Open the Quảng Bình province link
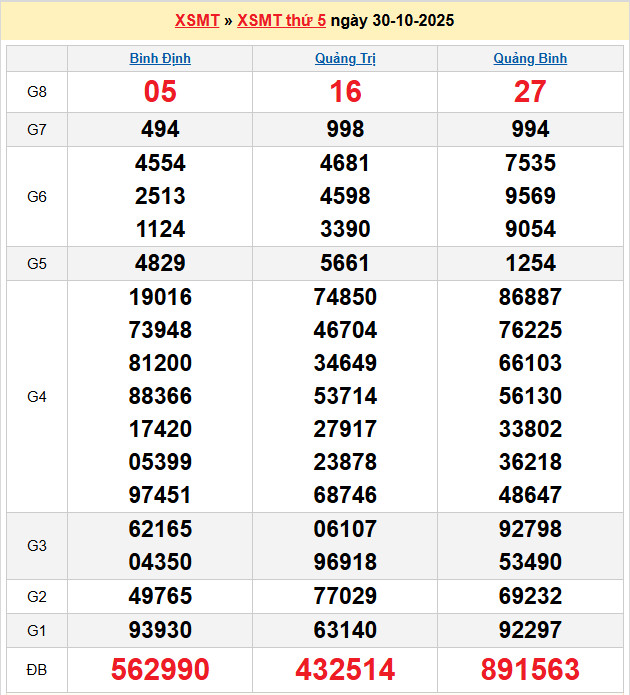 click(x=530, y=58)
